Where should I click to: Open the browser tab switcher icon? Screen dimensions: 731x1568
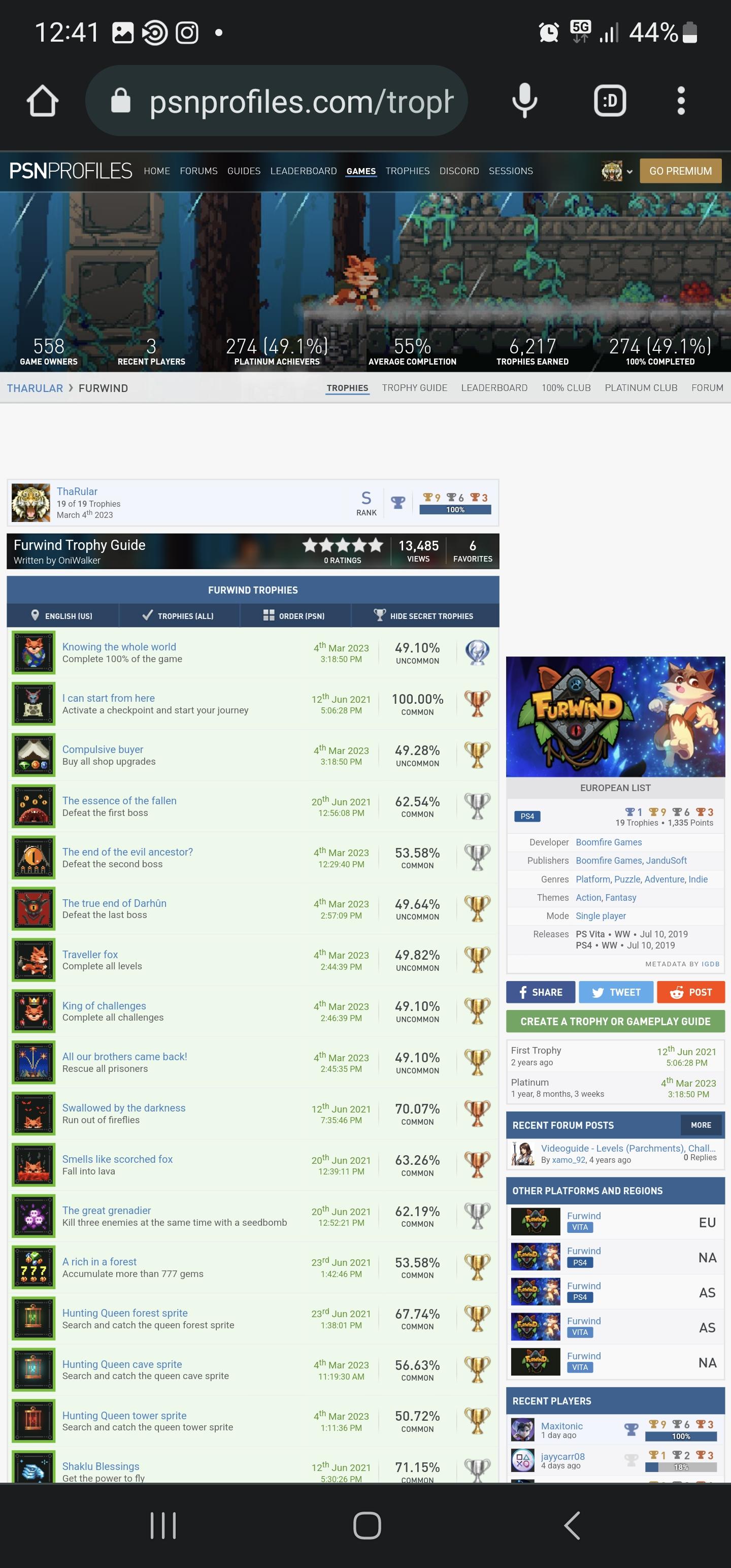pos(610,101)
